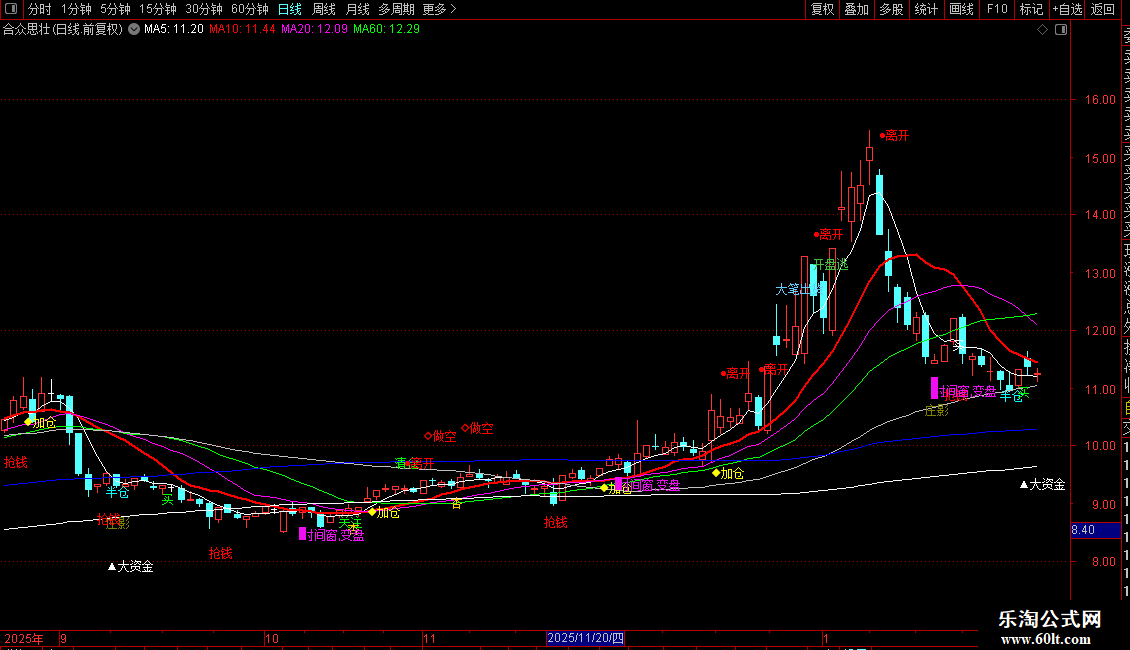Image resolution: width=1130 pixels, height=650 pixels.
Task: Click the ▲大资金 marker at right side
Action: [x=1042, y=485]
